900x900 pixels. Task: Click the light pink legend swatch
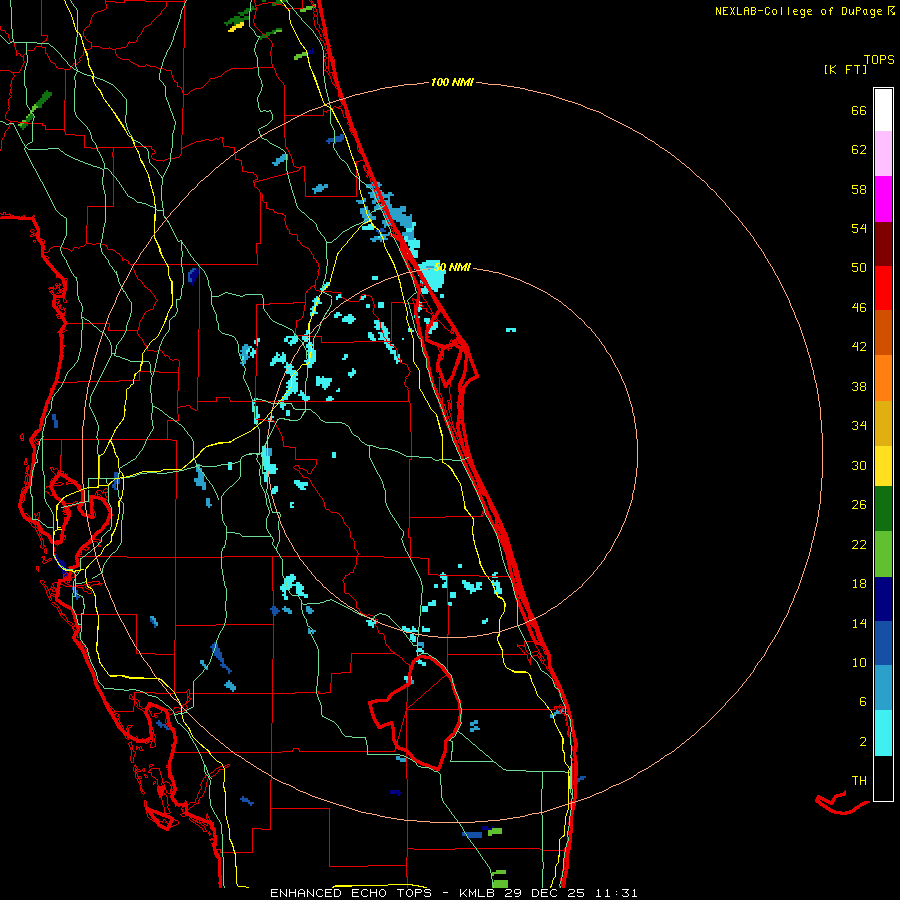[883, 154]
